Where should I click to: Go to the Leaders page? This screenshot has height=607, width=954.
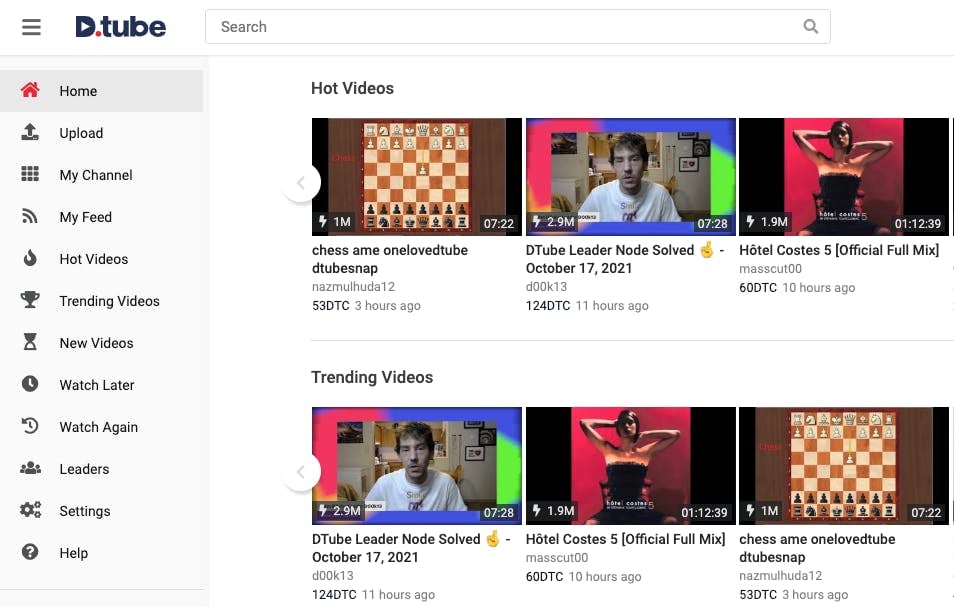84,469
